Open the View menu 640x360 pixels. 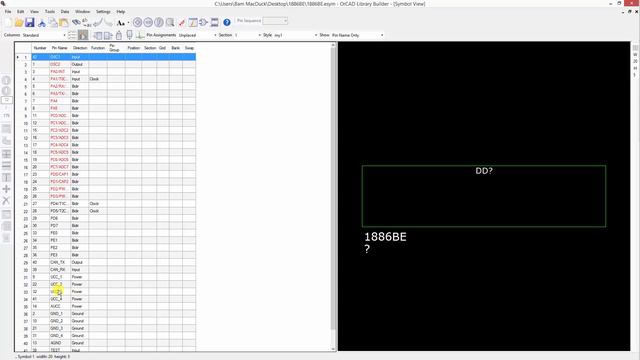point(34,11)
